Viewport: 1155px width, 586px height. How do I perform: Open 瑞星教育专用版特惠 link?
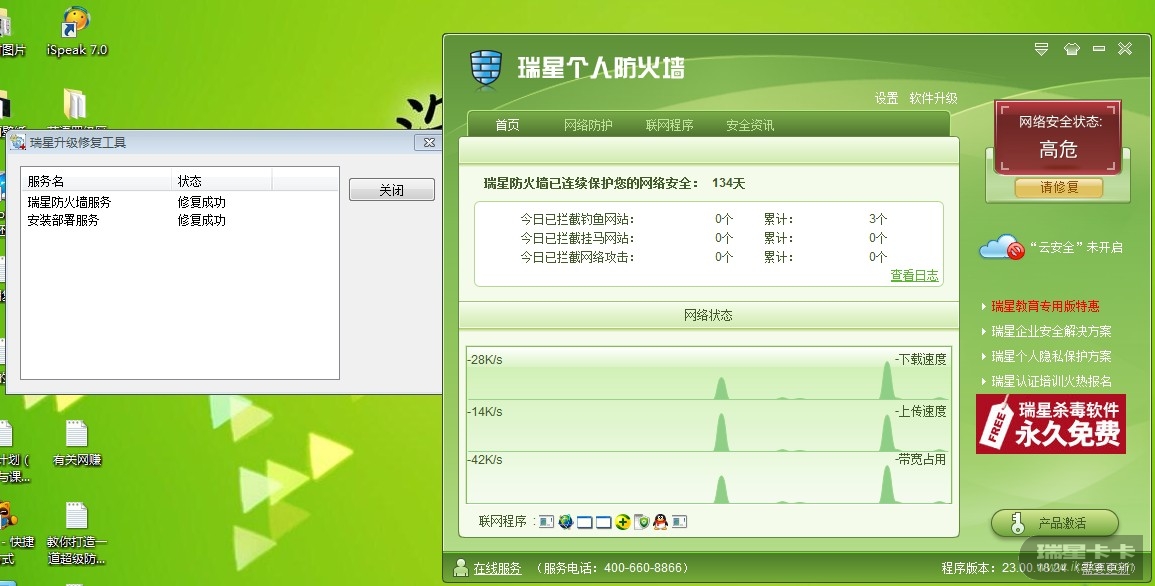click(1045, 306)
